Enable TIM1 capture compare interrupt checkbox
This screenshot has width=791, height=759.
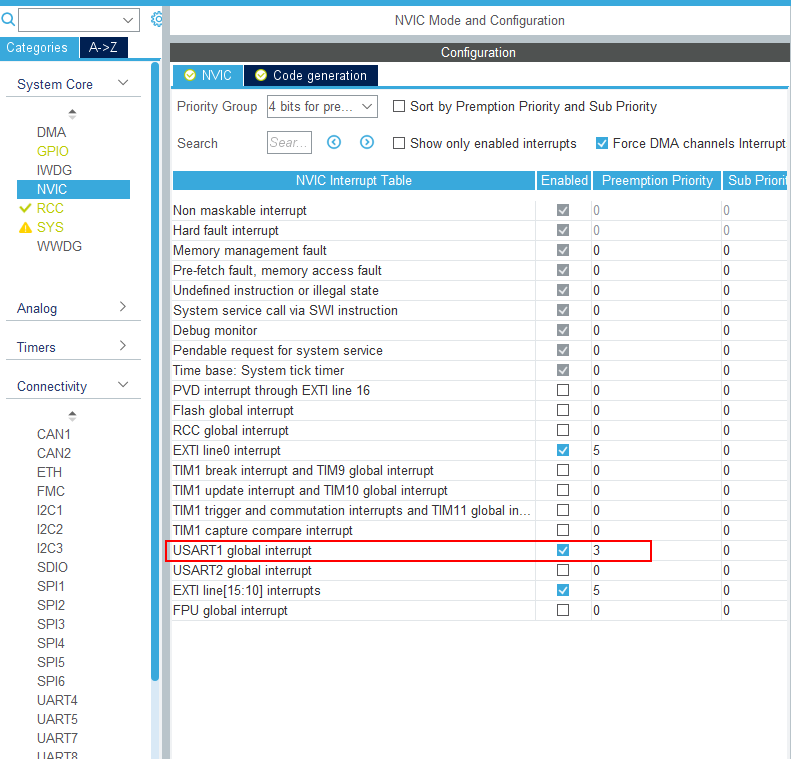pyautogui.click(x=563, y=530)
